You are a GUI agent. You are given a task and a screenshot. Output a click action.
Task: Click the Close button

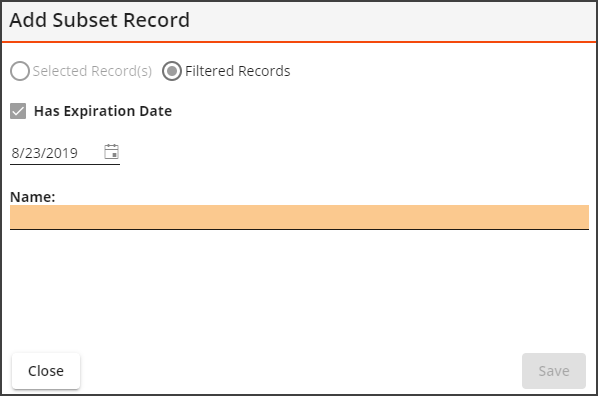coord(46,371)
